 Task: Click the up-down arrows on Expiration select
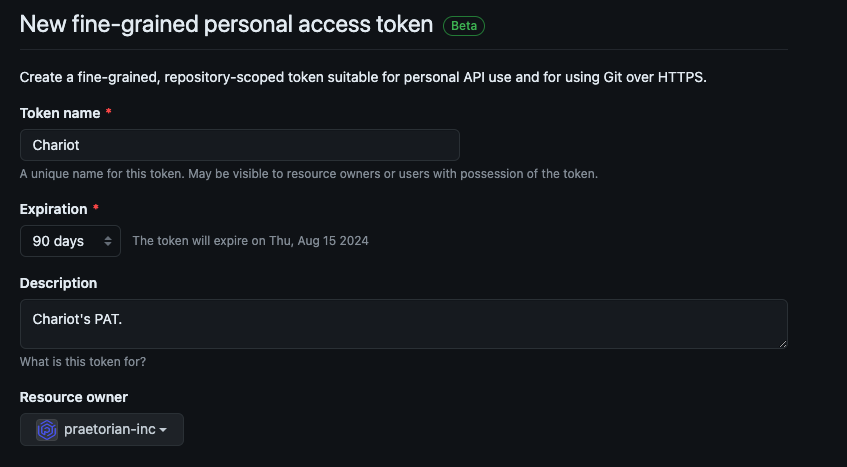click(x=108, y=241)
